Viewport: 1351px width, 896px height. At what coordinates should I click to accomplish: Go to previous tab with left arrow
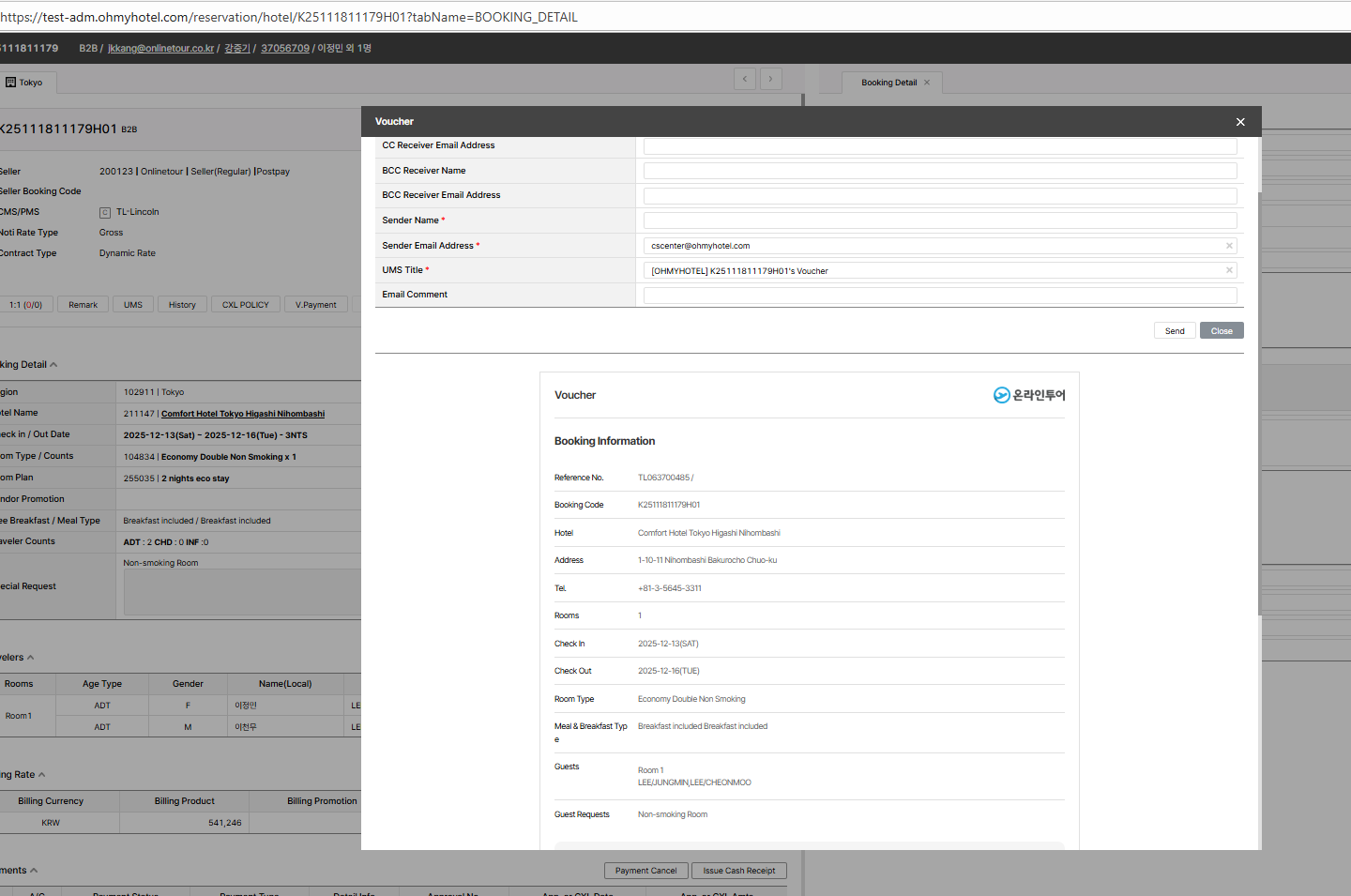pyautogui.click(x=744, y=79)
